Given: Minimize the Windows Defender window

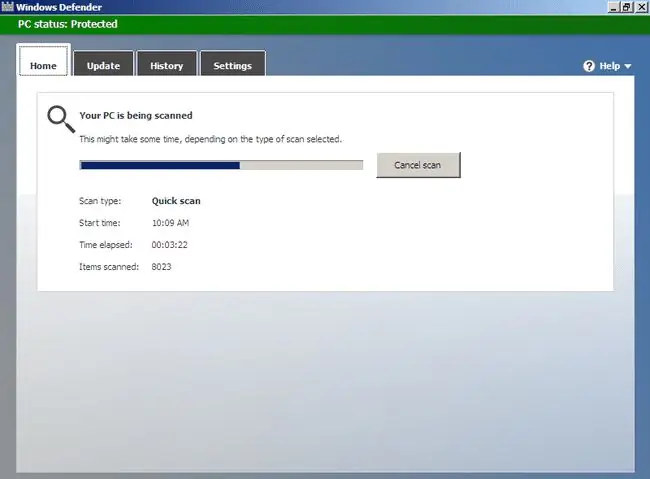Looking at the screenshot, I should [x=614, y=7].
